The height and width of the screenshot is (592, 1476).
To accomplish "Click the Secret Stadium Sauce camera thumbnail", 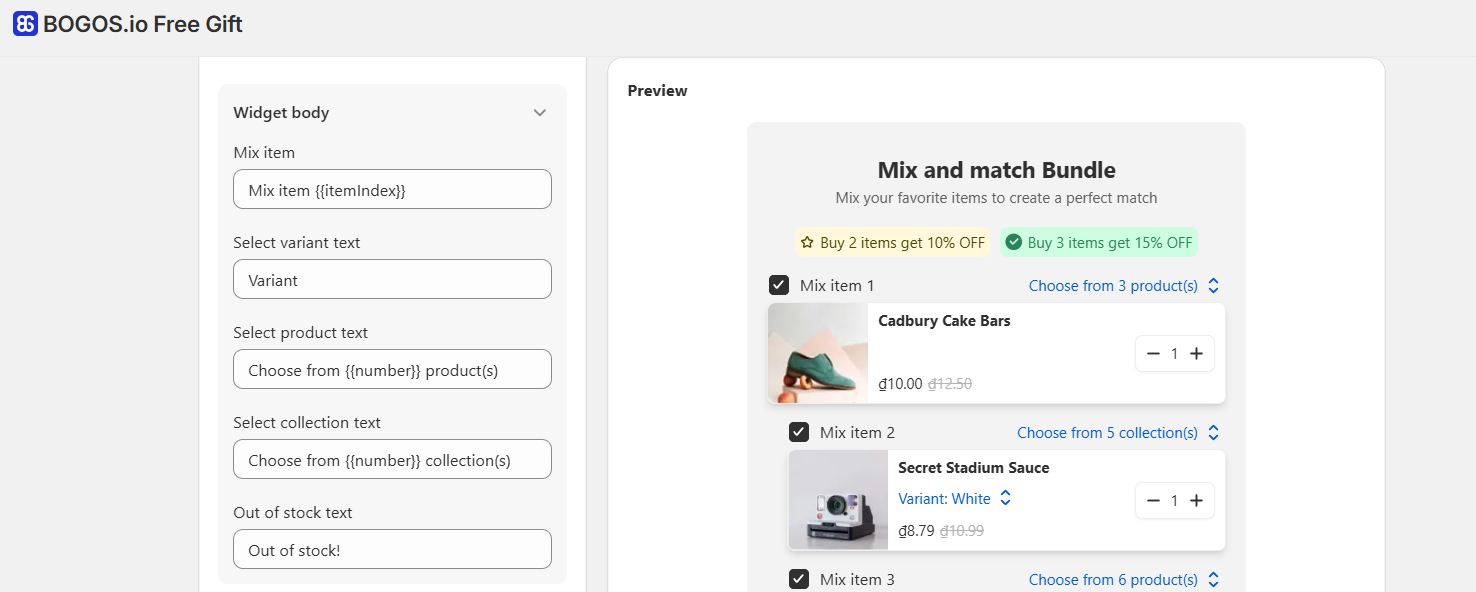I will click(x=838, y=500).
